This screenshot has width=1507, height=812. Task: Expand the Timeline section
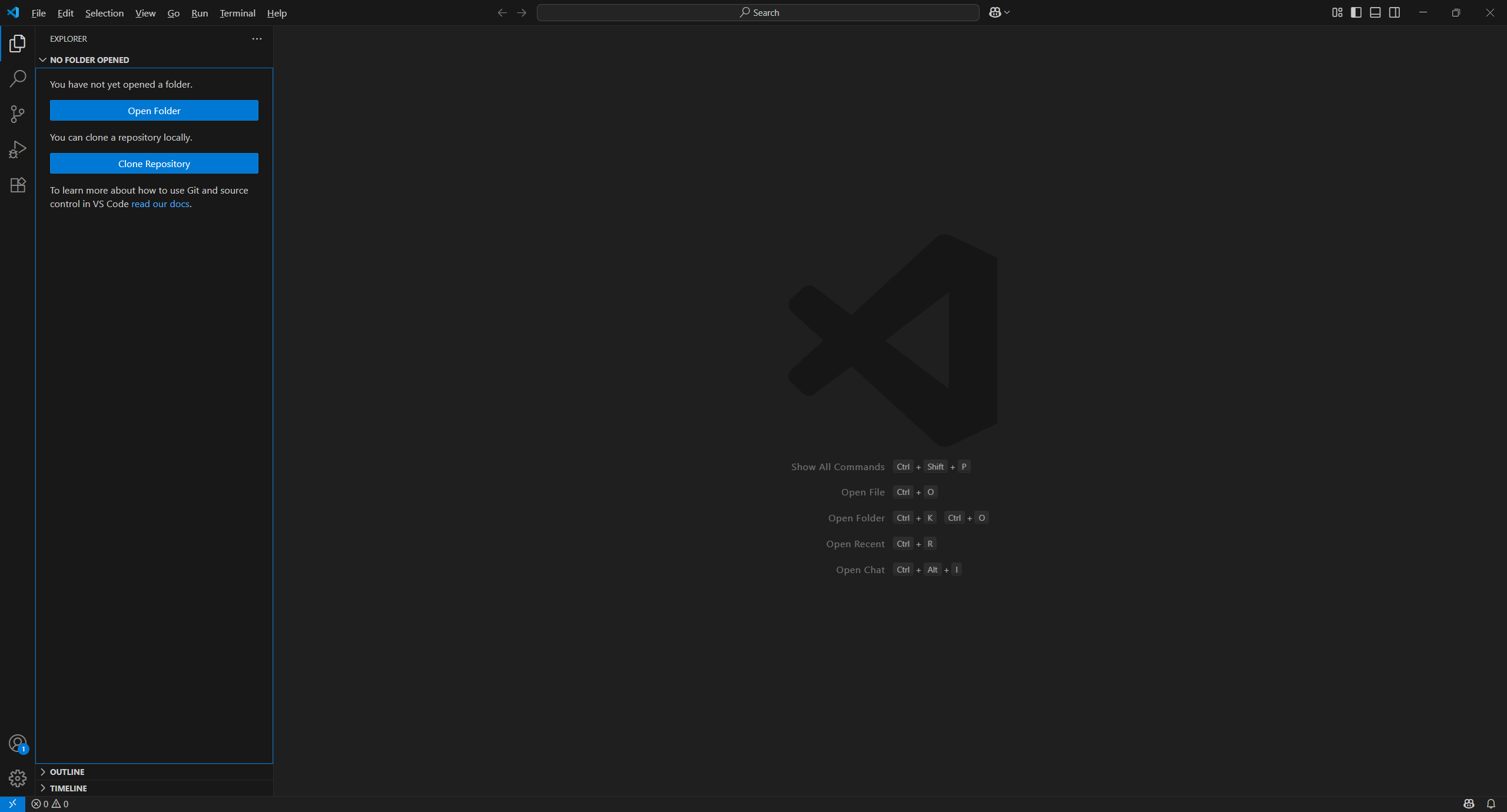68,788
